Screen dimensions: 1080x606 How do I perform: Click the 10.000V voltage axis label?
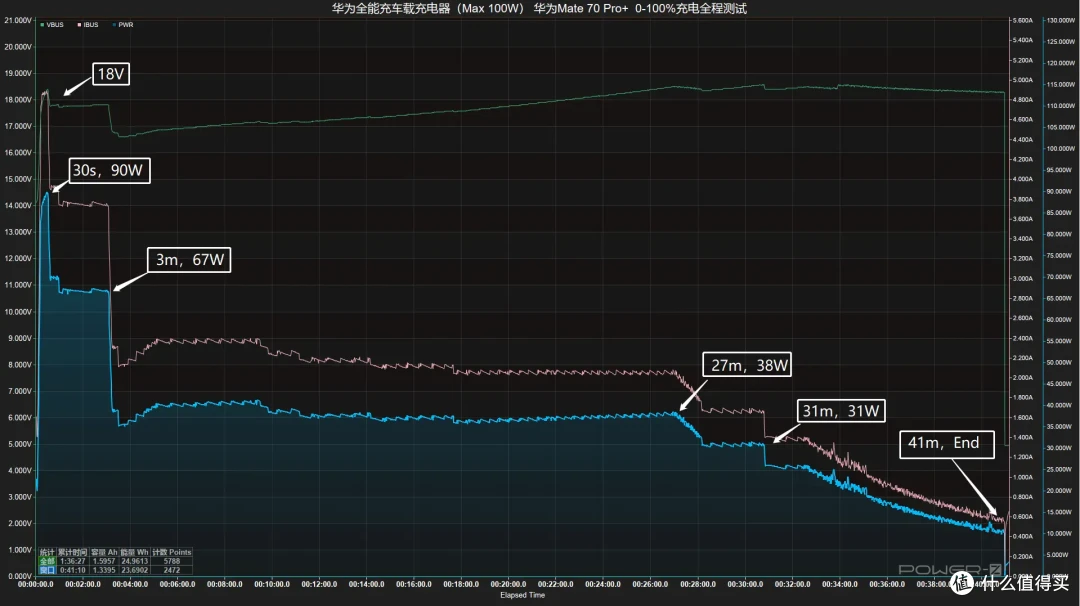(18, 312)
